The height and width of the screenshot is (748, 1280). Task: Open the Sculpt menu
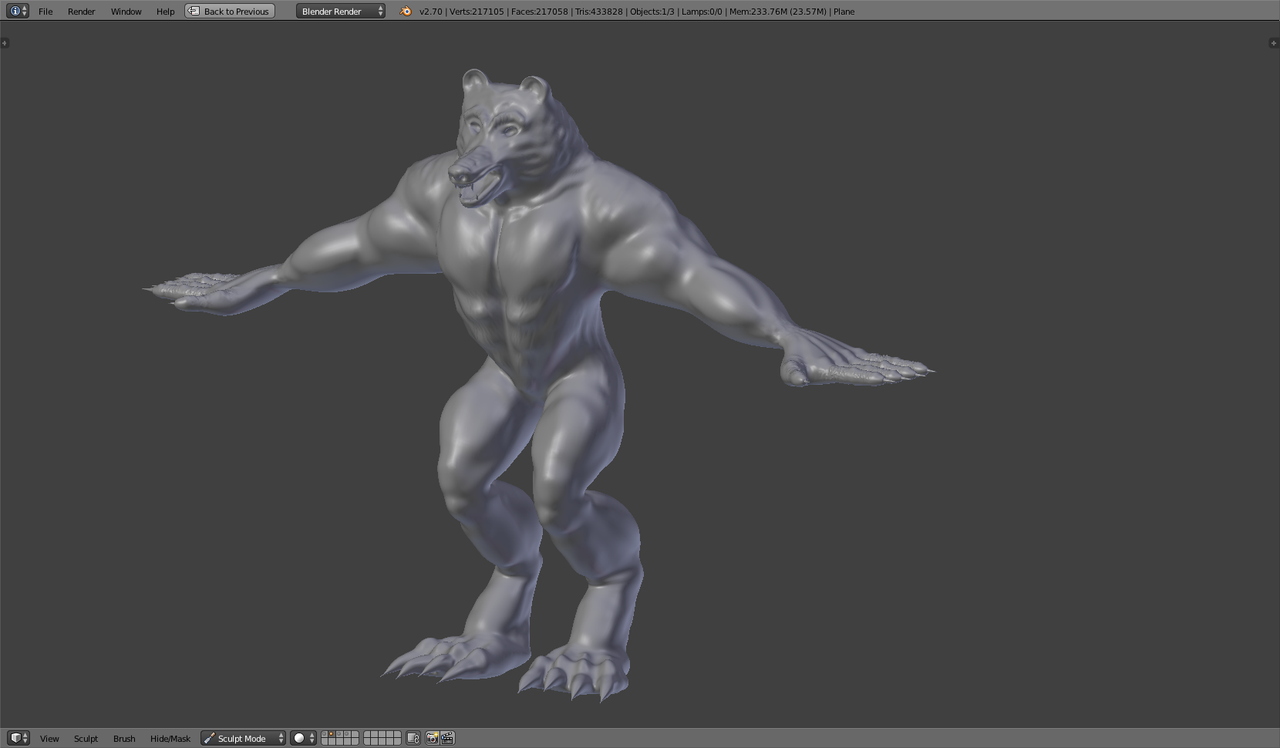pyautogui.click(x=86, y=738)
